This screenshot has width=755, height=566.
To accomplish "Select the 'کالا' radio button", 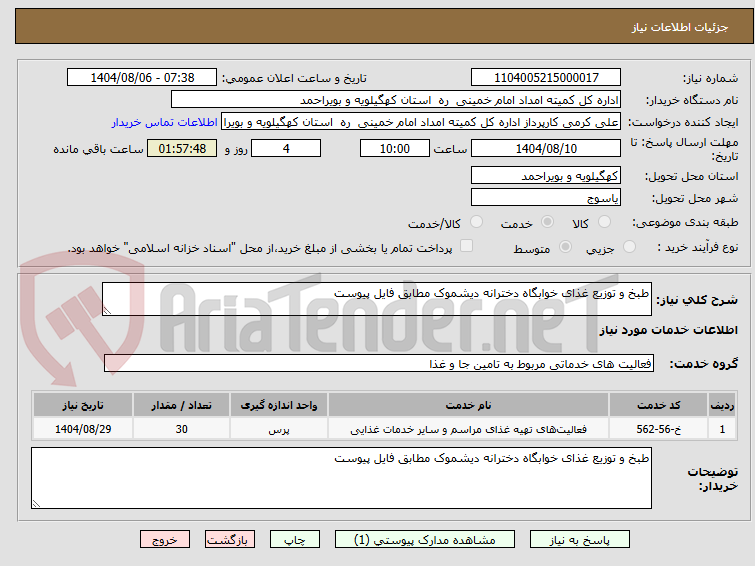I will (x=604, y=222).
